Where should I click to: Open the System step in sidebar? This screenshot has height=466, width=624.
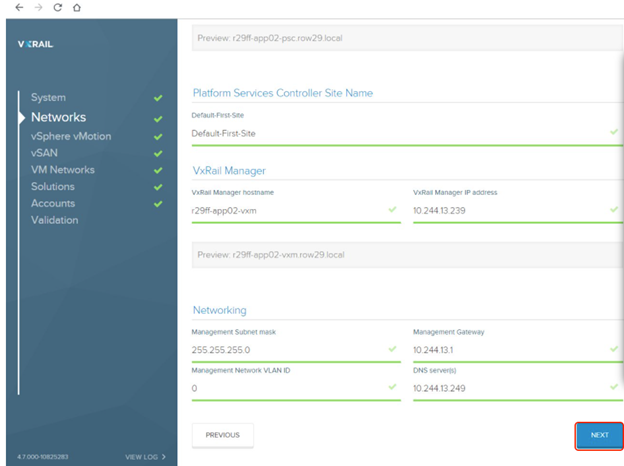point(49,97)
